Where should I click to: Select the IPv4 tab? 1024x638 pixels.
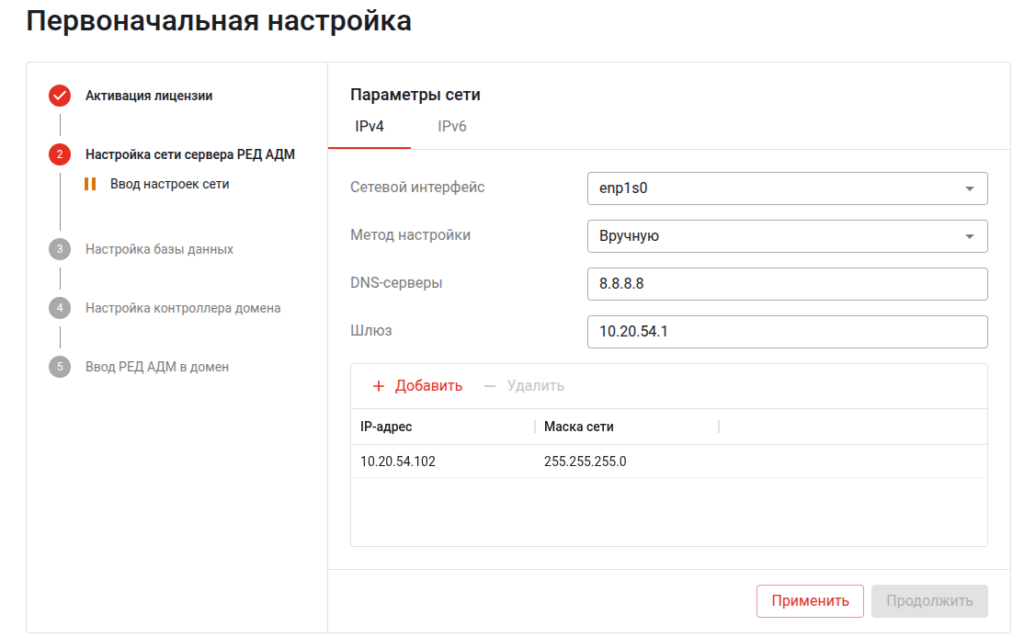(368, 126)
